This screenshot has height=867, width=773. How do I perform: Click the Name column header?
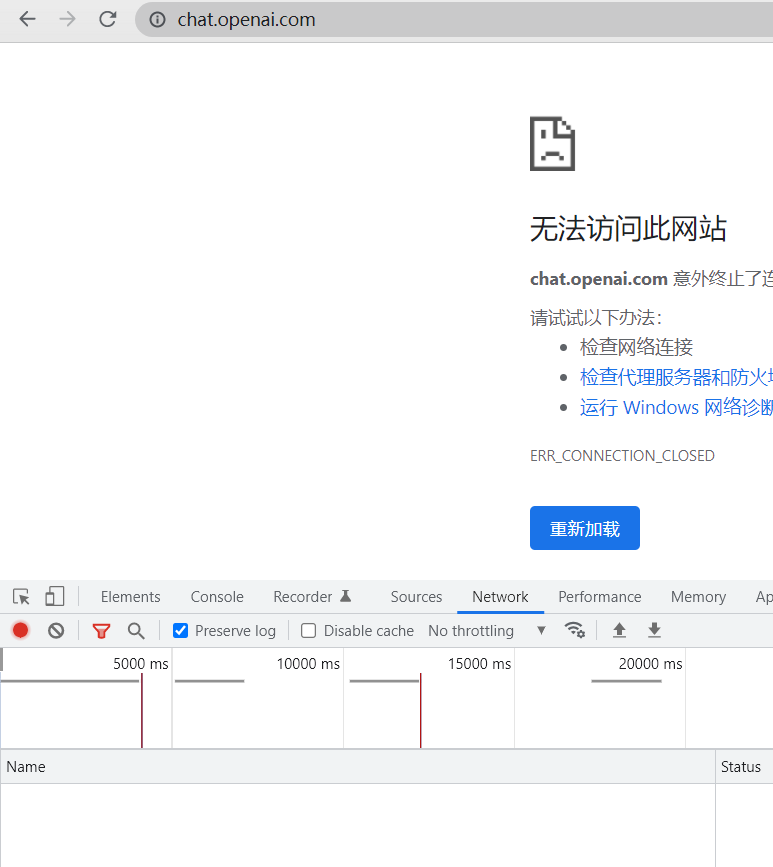(x=358, y=767)
